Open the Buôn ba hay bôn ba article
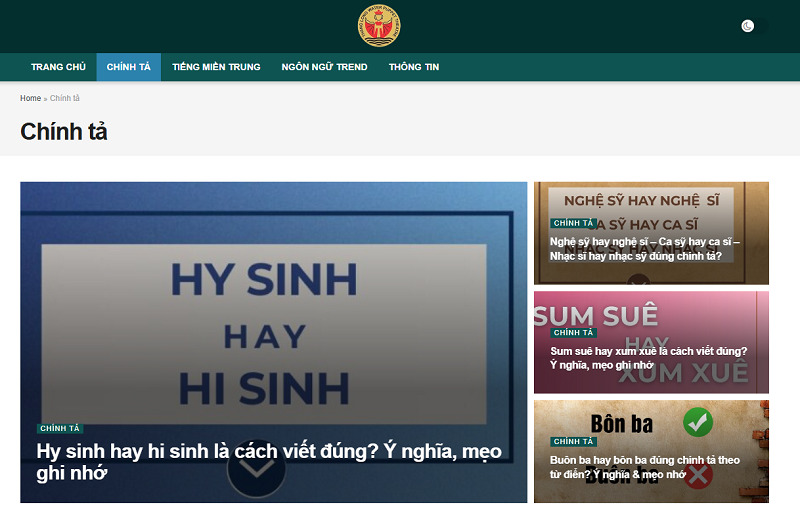Screen dimensions: 800x511 click(x=645, y=467)
